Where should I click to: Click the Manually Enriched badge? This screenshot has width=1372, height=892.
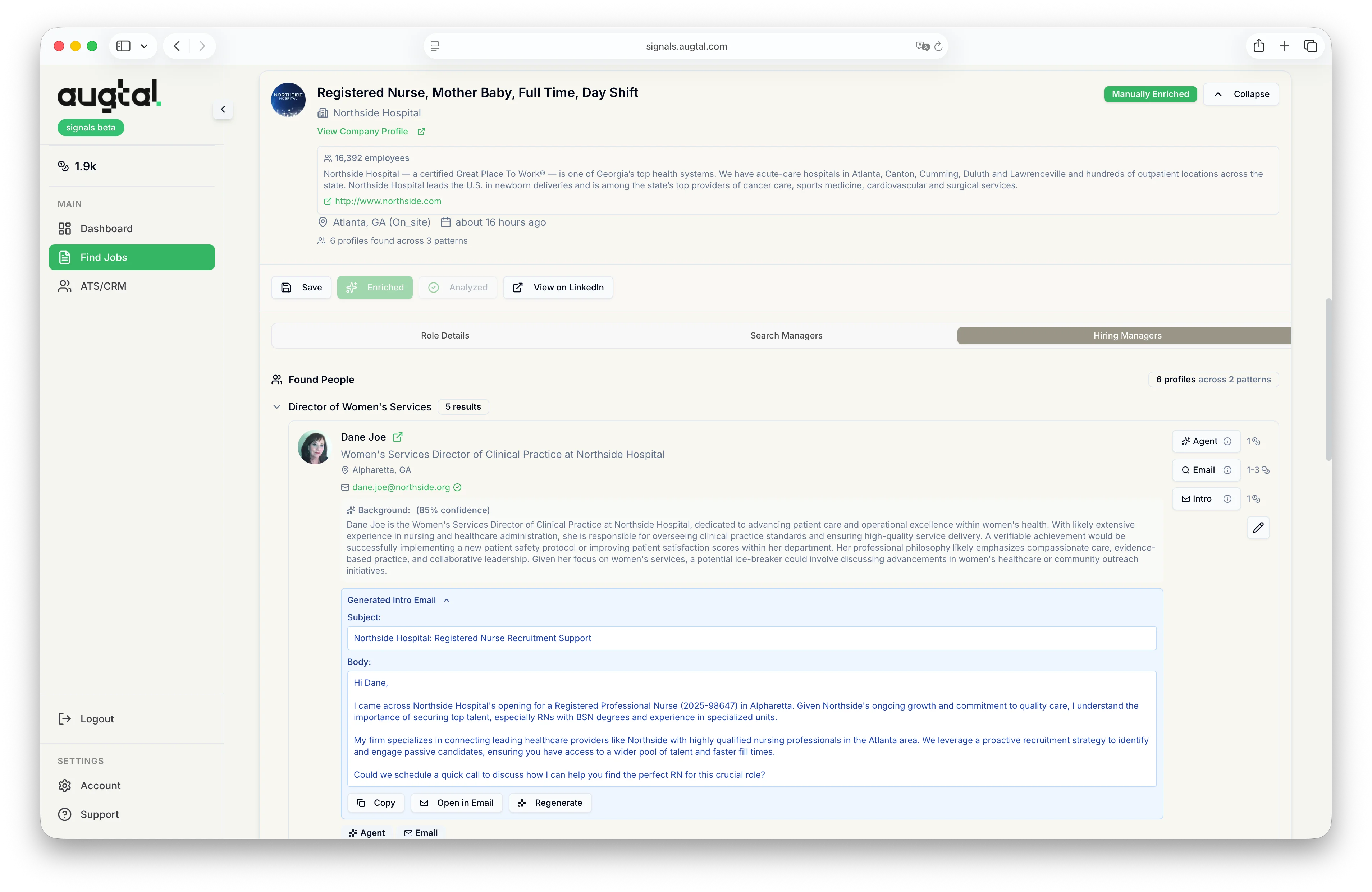[1150, 94]
